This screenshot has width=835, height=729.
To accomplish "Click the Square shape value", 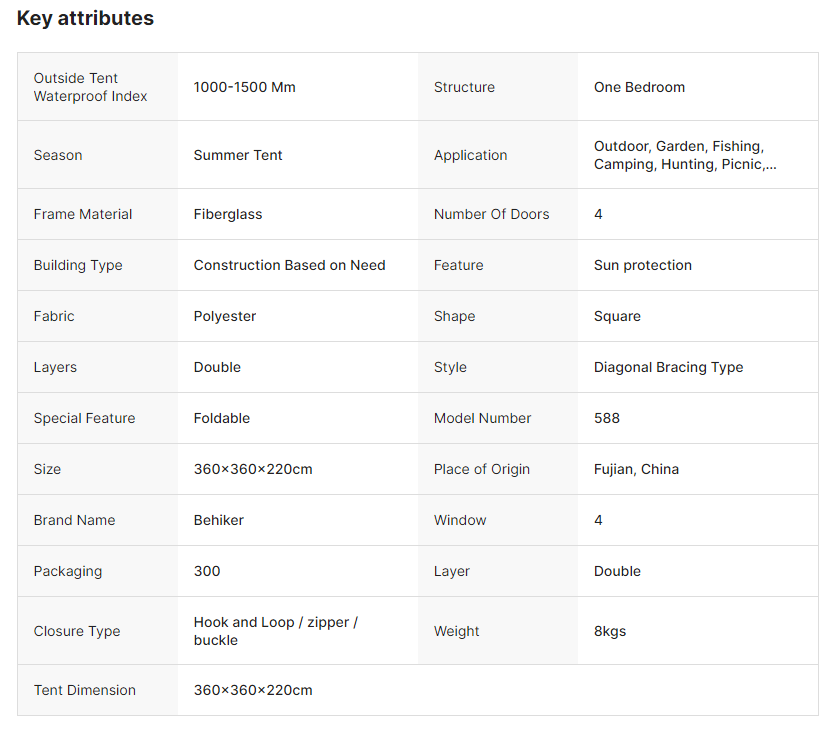I will pyautogui.click(x=617, y=316).
